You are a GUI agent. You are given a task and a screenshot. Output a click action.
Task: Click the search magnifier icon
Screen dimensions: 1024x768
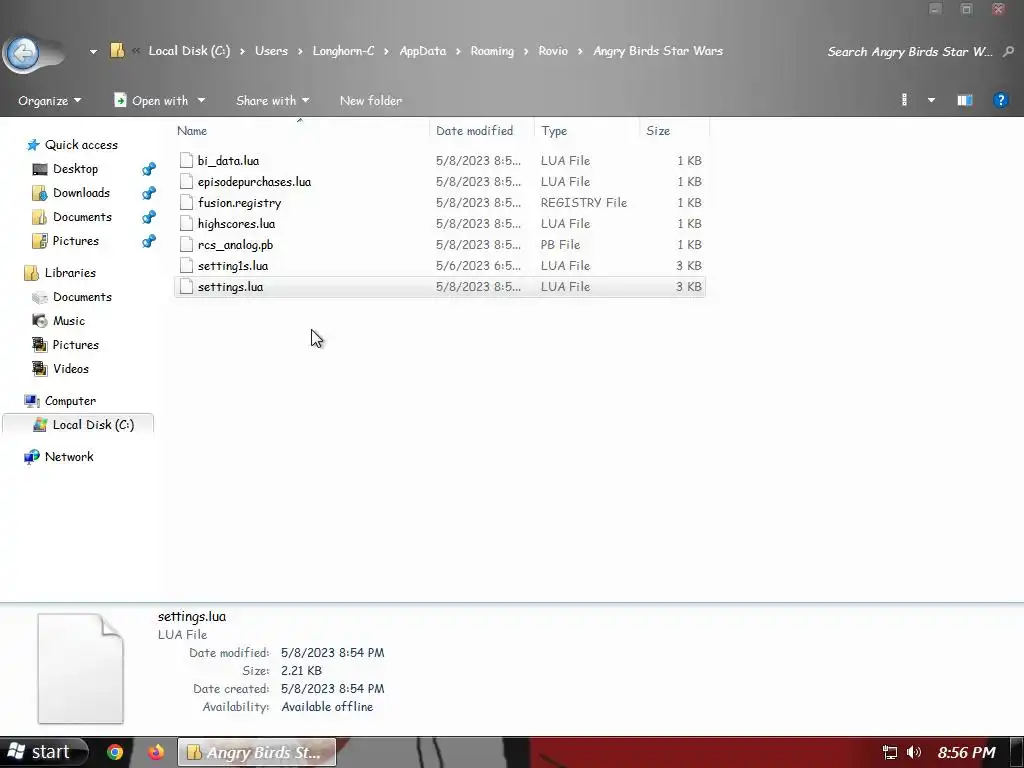click(1008, 51)
